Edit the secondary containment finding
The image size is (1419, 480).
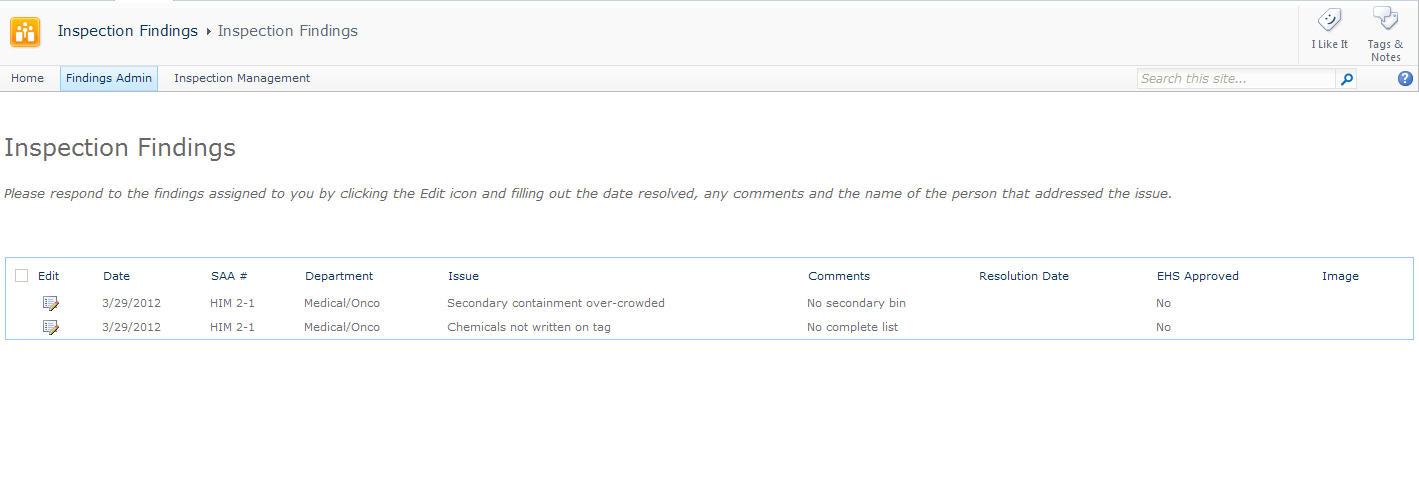click(x=50, y=303)
